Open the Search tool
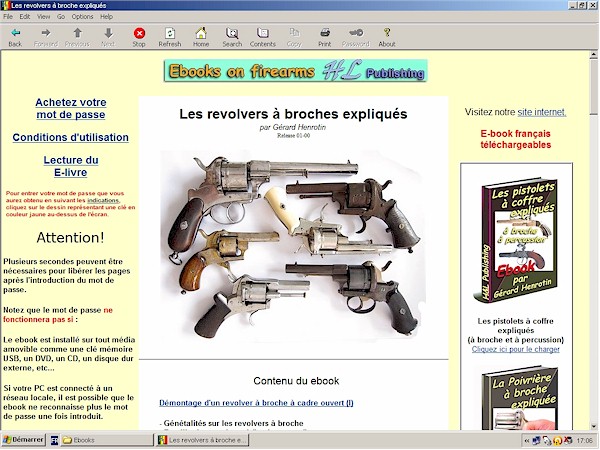 [232, 37]
